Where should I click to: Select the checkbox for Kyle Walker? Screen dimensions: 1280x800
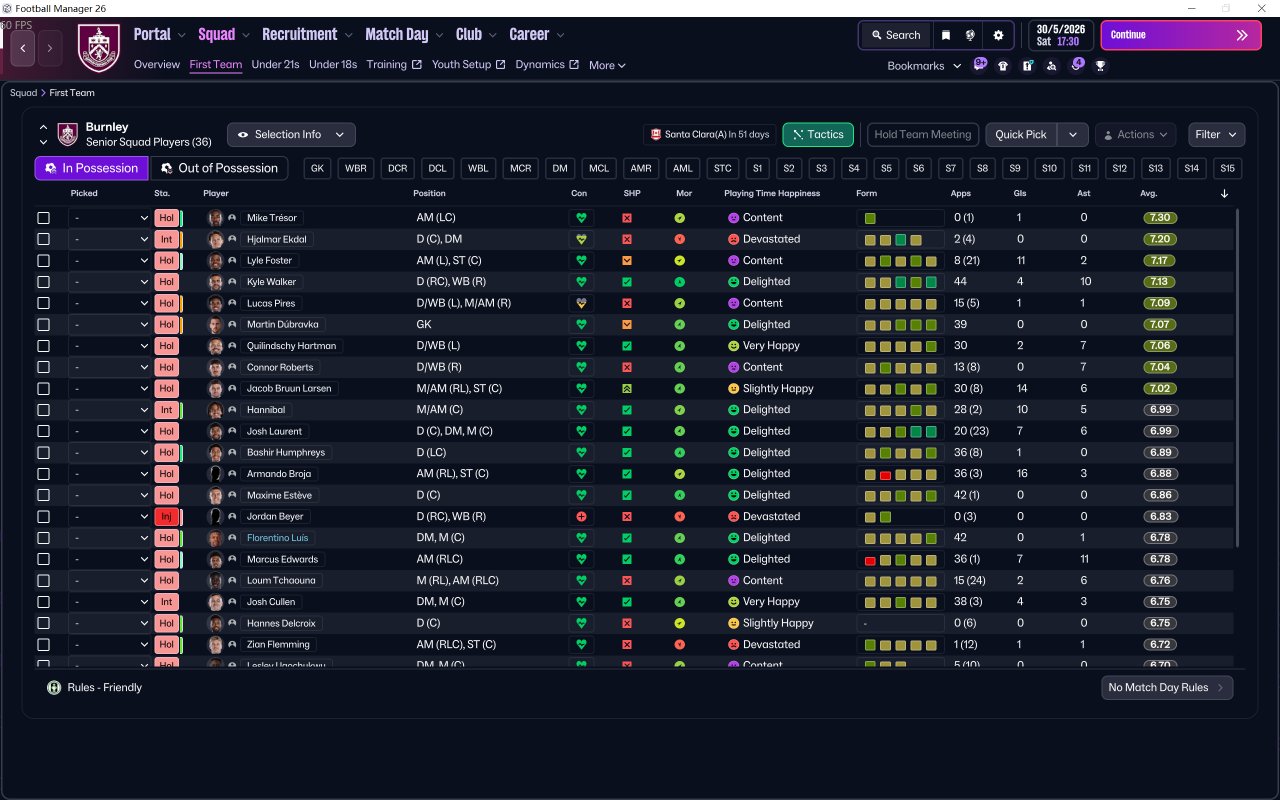(43, 282)
